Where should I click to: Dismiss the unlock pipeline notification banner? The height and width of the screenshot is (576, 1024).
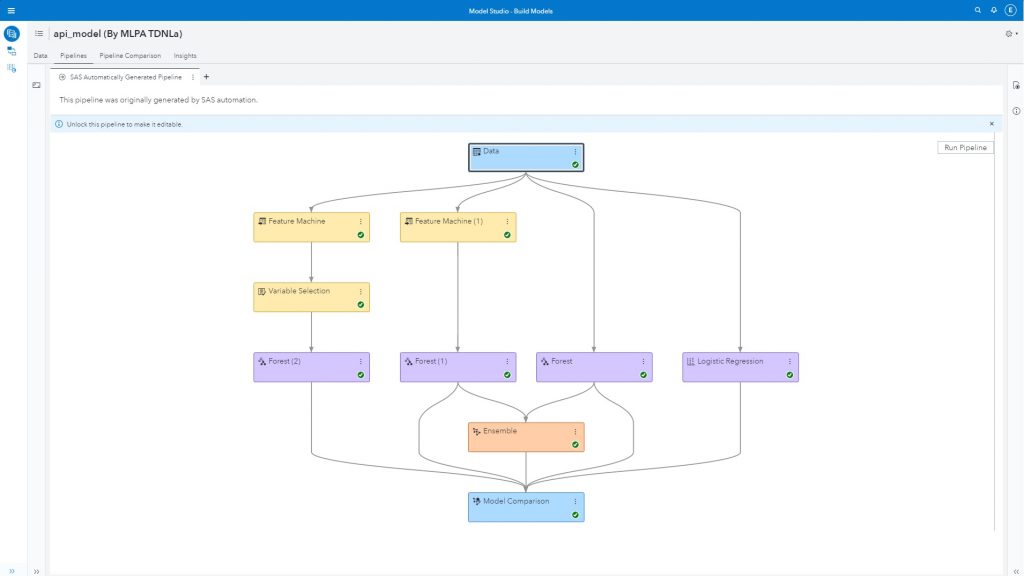point(991,122)
